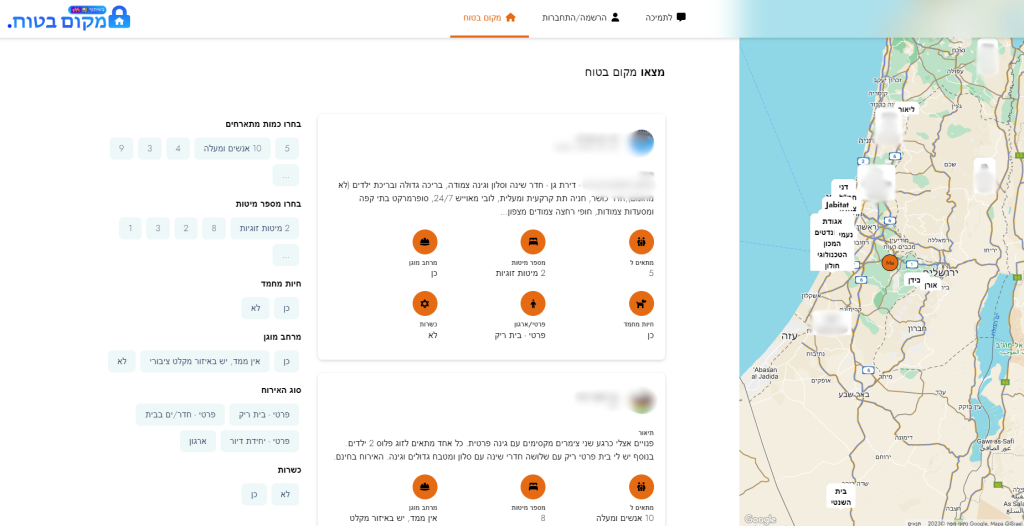Toggle the כן chip under חיות מחמד

point(286,308)
